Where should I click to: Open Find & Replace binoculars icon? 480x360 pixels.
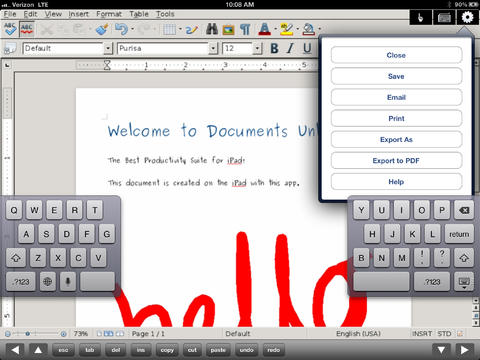212,29
